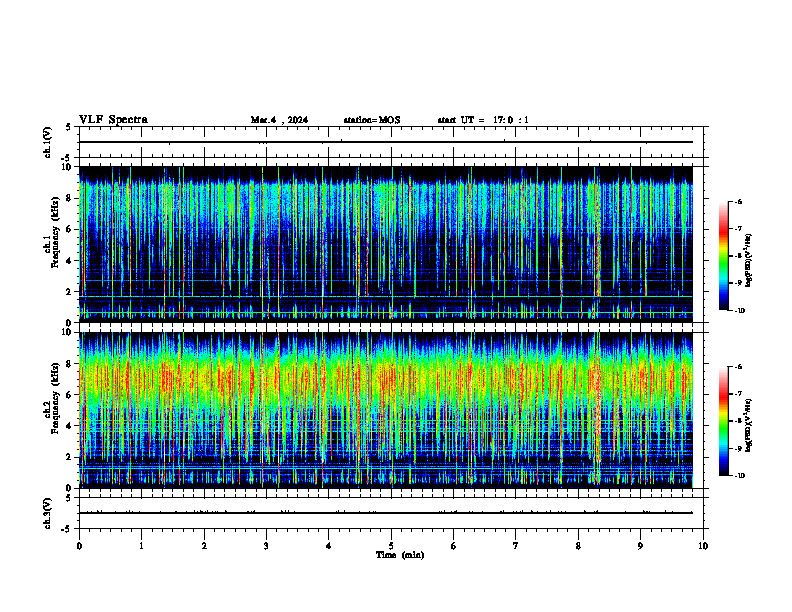Click the "-10" label on ch.1 colorbar
Screen dimensions: 792x612
pos(739,311)
